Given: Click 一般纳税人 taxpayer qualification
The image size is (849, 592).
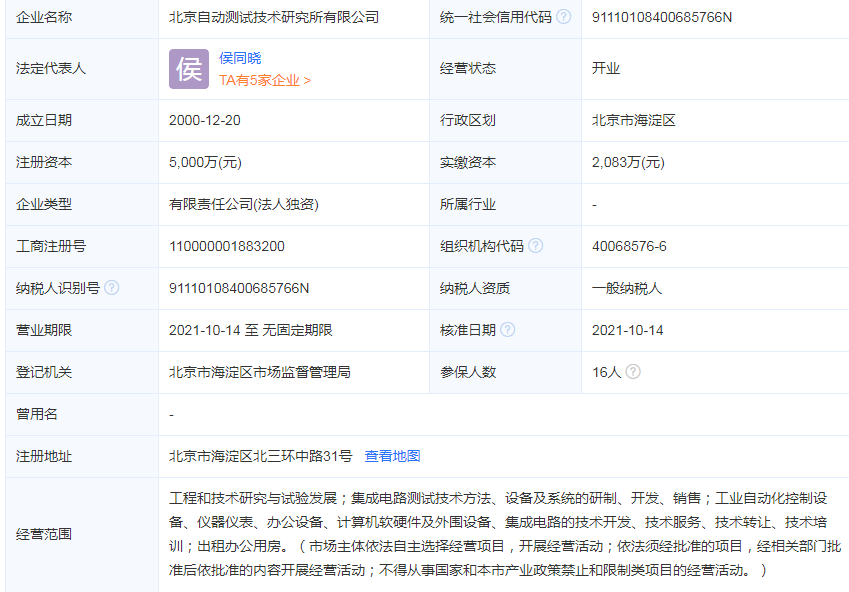Looking at the screenshot, I should click(x=626, y=288).
